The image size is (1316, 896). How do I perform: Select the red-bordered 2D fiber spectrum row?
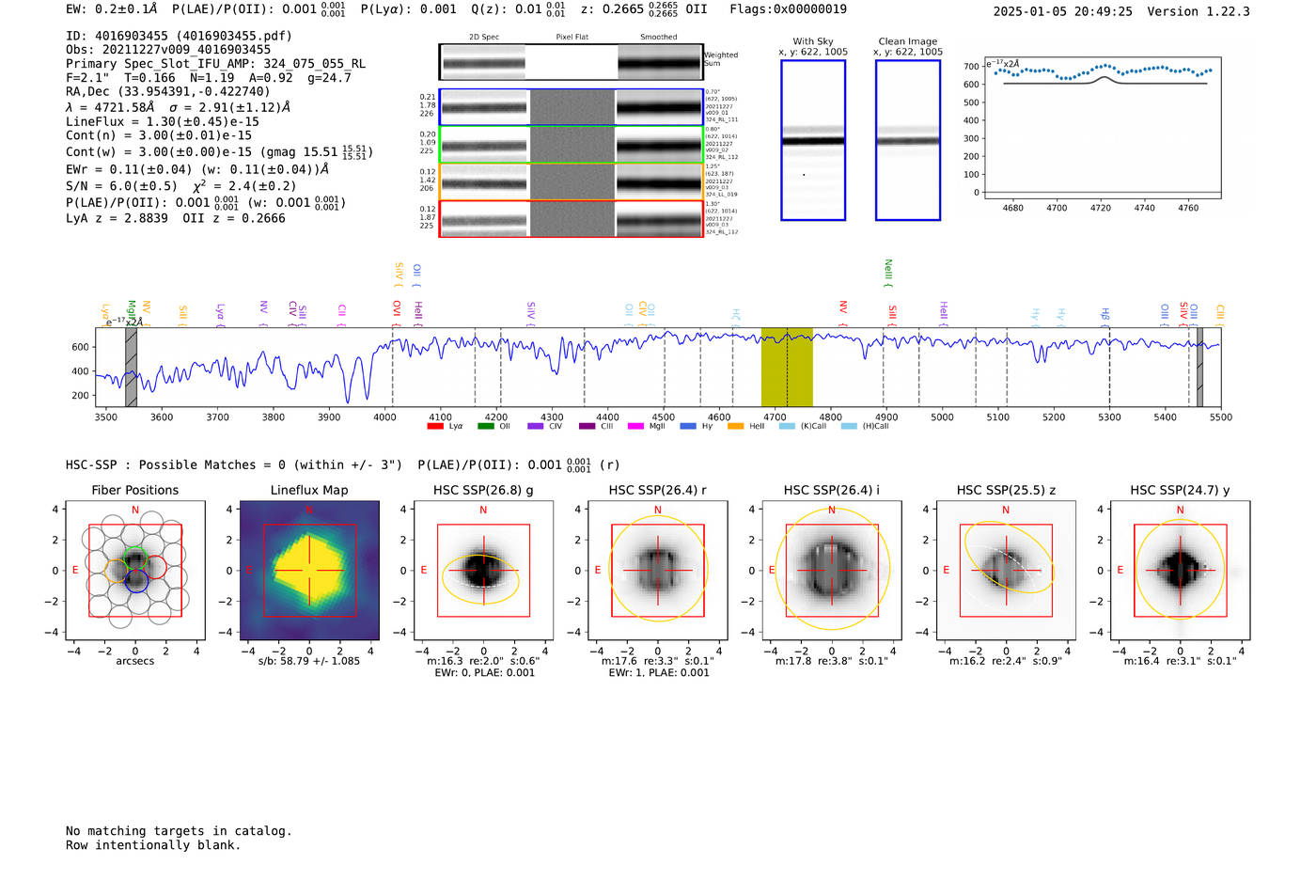571,219
